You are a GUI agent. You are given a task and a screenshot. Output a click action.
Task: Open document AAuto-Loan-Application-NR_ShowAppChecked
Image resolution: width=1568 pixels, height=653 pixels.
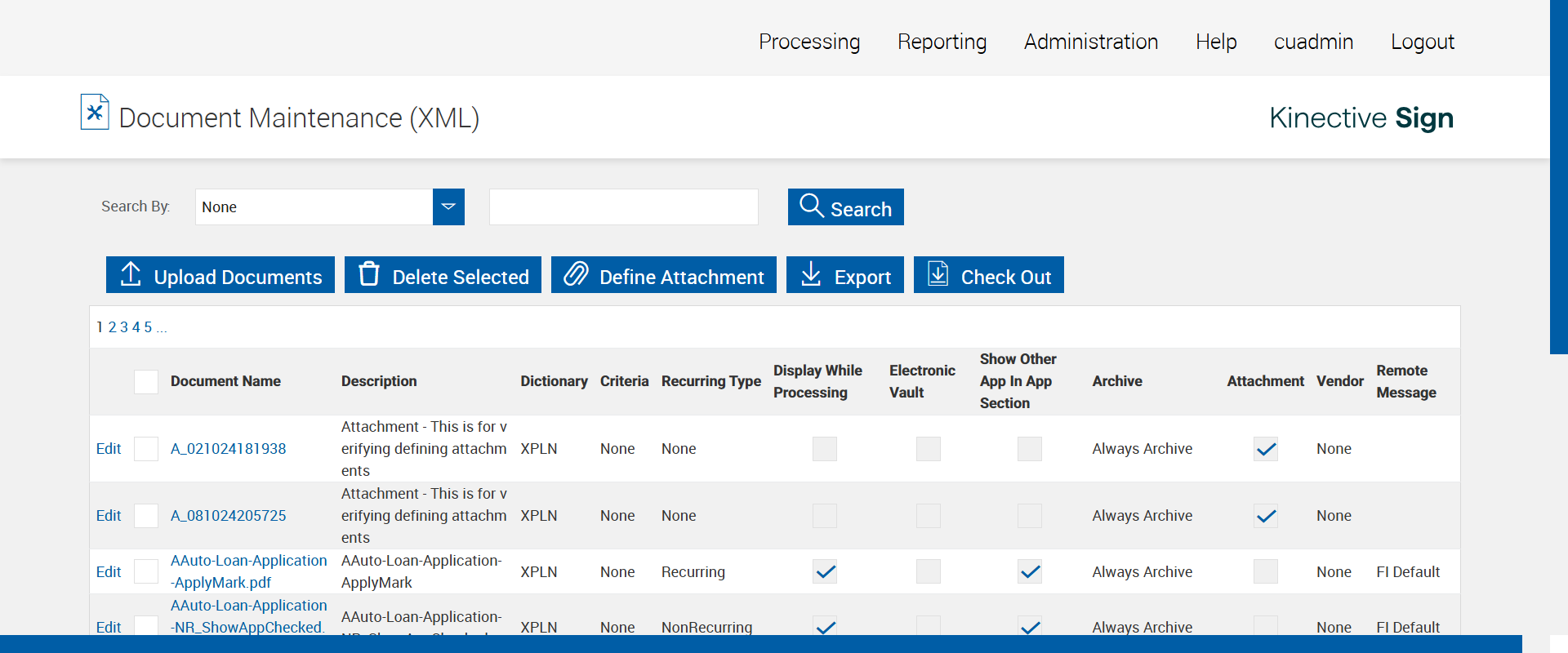pos(249,616)
